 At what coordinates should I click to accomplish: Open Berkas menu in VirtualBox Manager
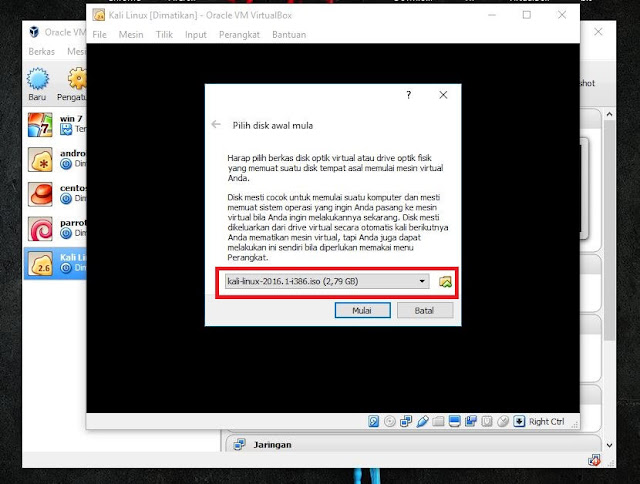42,52
